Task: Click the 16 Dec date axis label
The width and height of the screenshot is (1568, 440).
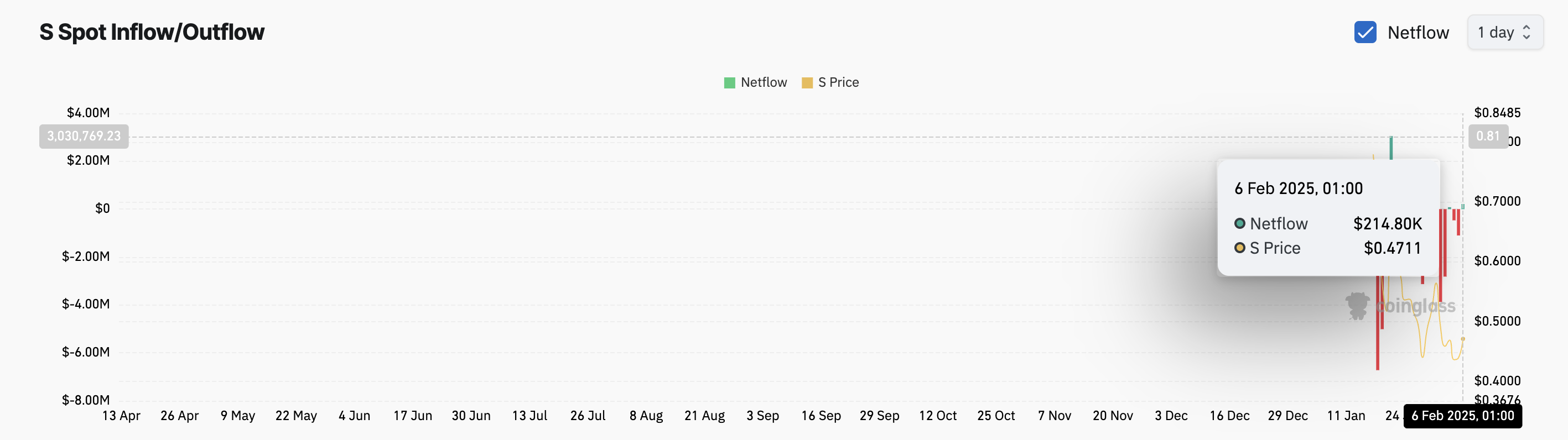Action: tap(1229, 416)
